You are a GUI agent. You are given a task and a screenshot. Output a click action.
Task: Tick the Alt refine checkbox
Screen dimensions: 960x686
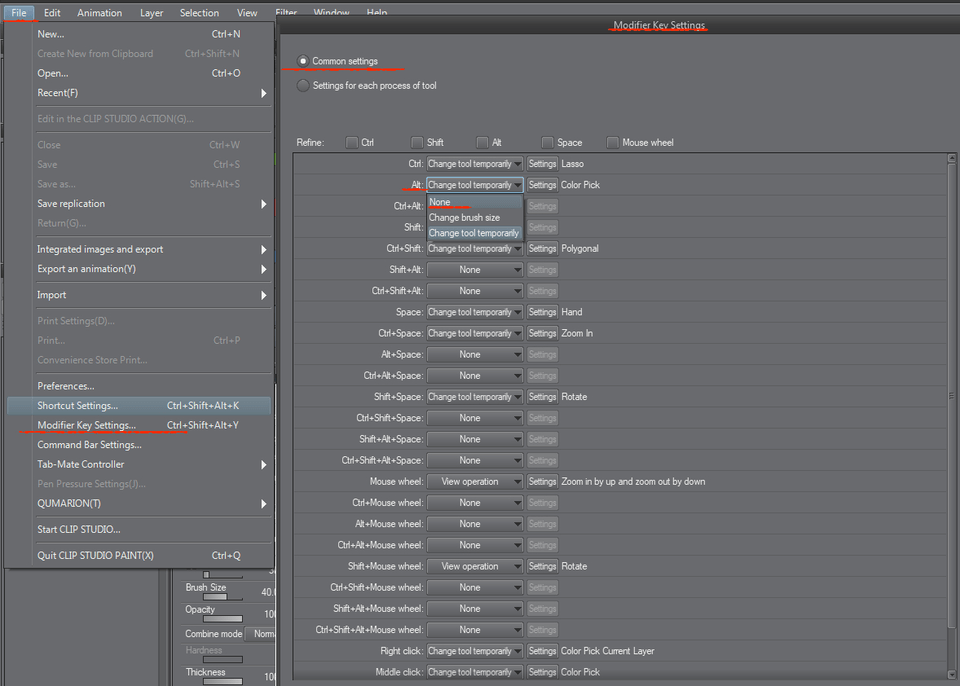tap(483, 143)
